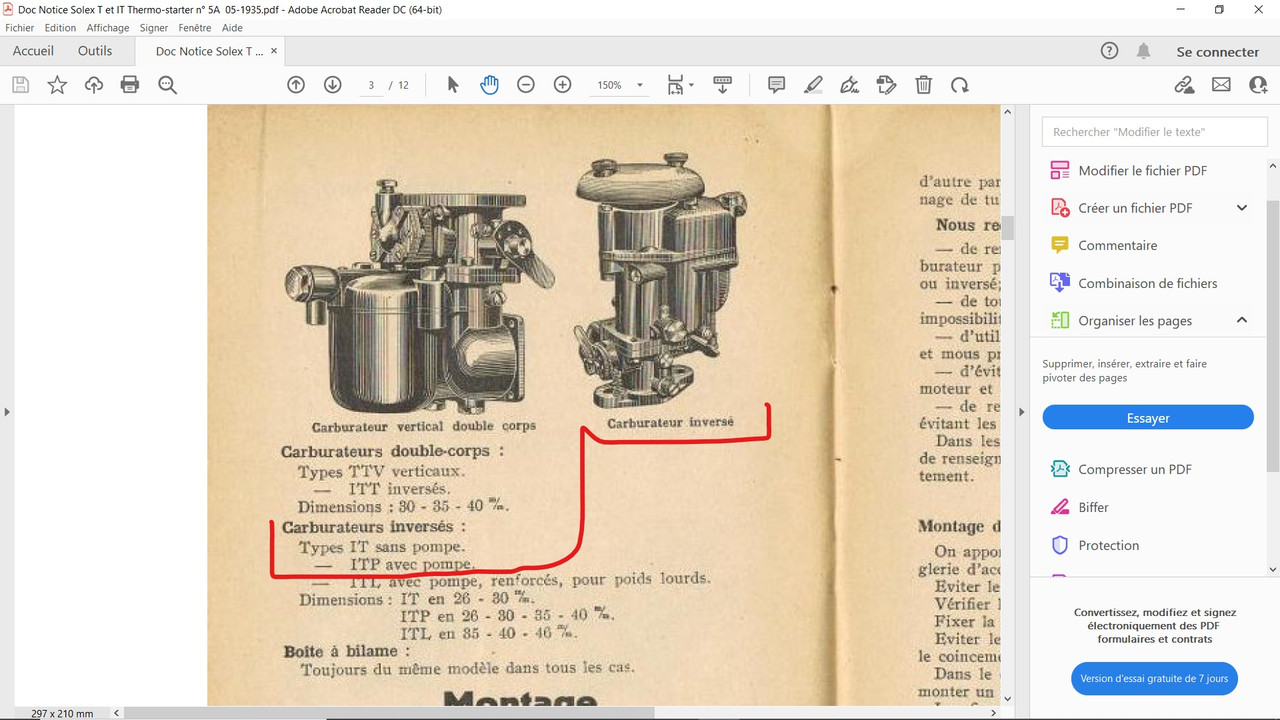
Task: Open the Biffer tool
Action: (1093, 508)
